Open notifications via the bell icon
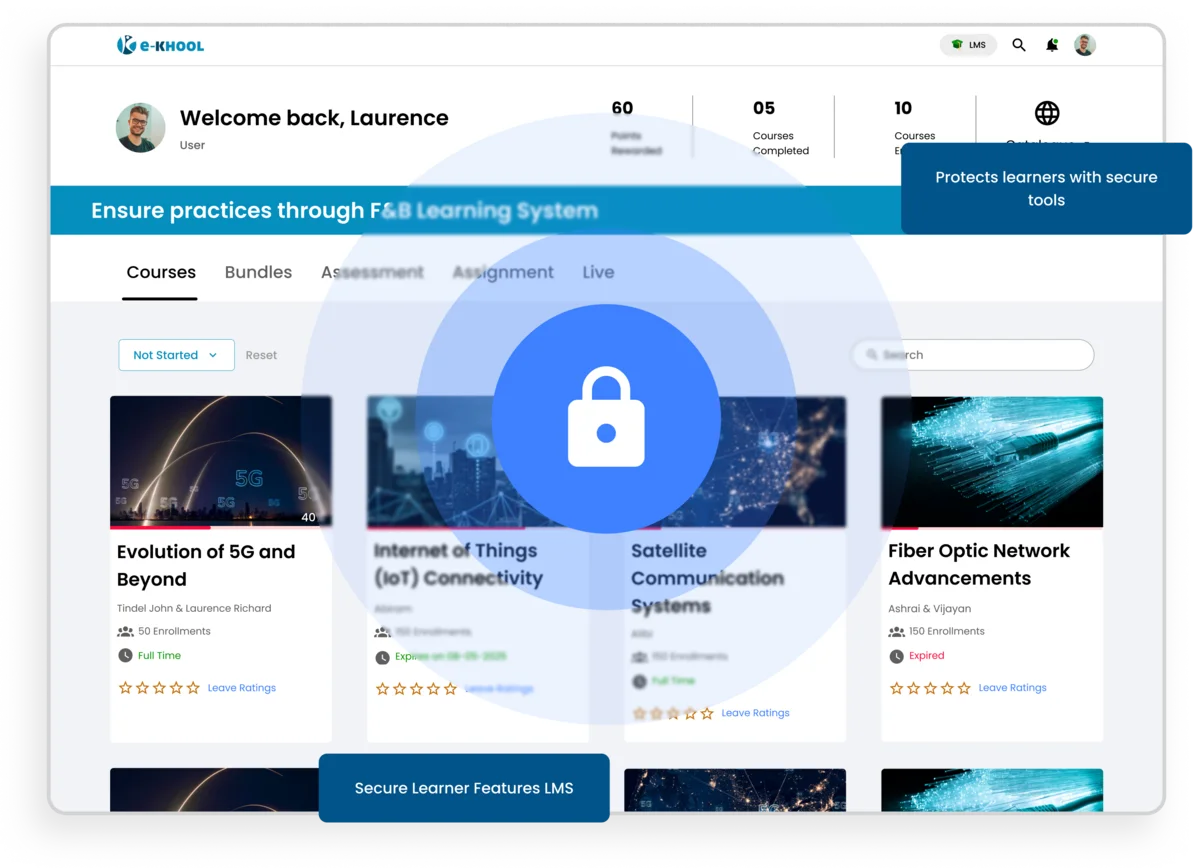The image size is (1200, 868). click(1051, 45)
